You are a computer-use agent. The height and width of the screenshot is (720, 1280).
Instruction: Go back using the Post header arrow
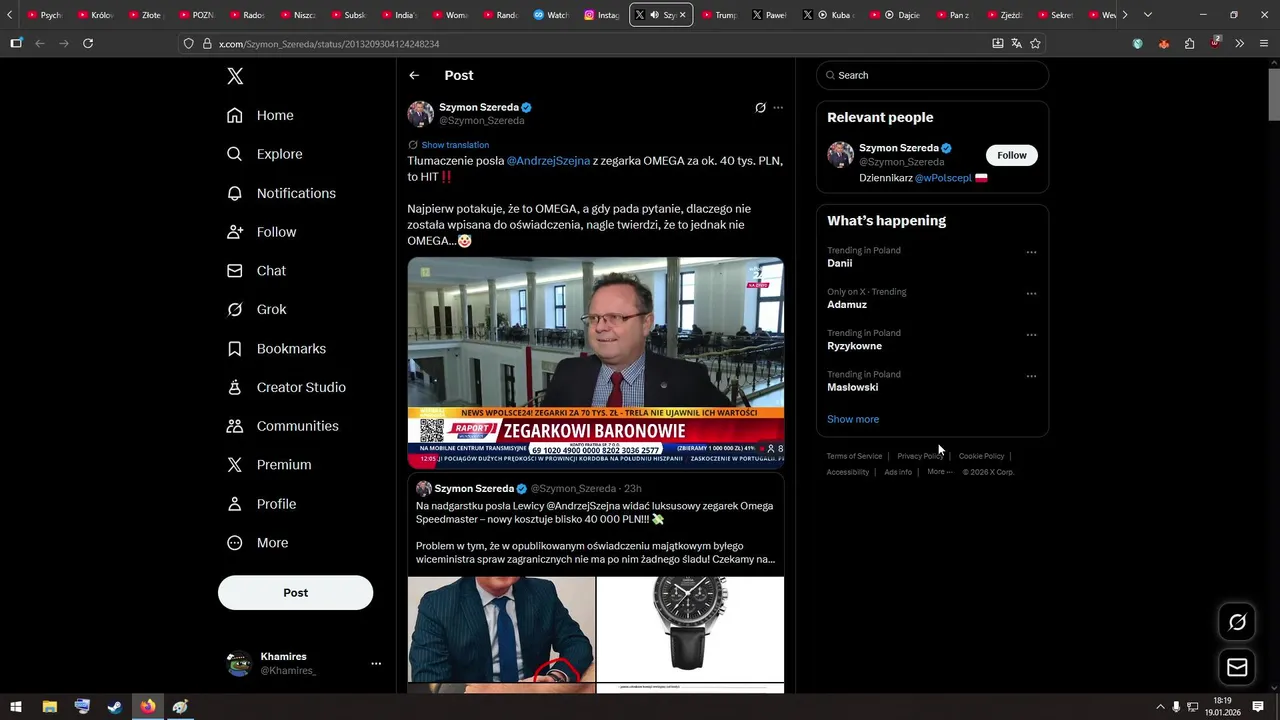point(414,75)
